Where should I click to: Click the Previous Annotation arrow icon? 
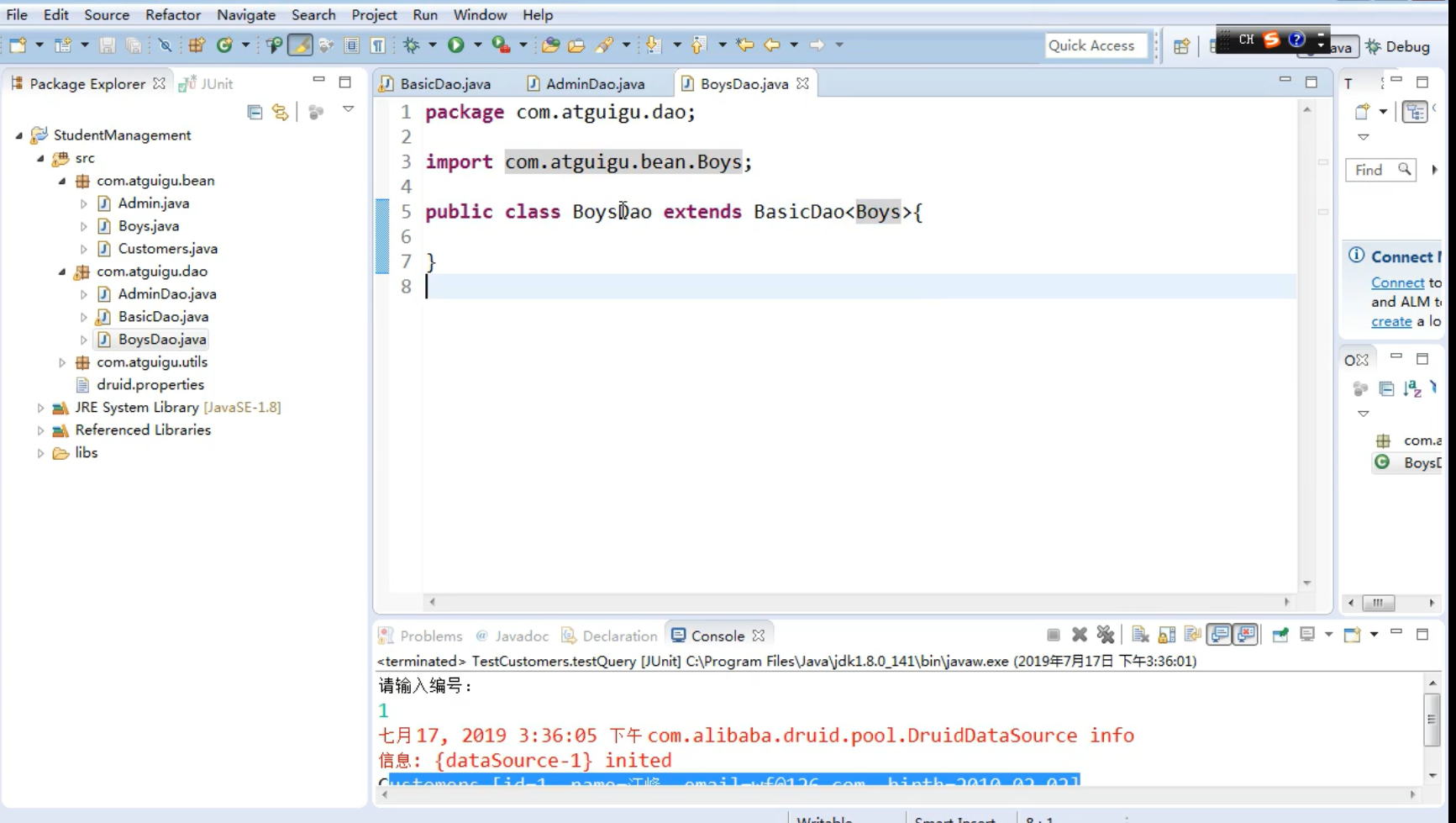click(x=698, y=45)
